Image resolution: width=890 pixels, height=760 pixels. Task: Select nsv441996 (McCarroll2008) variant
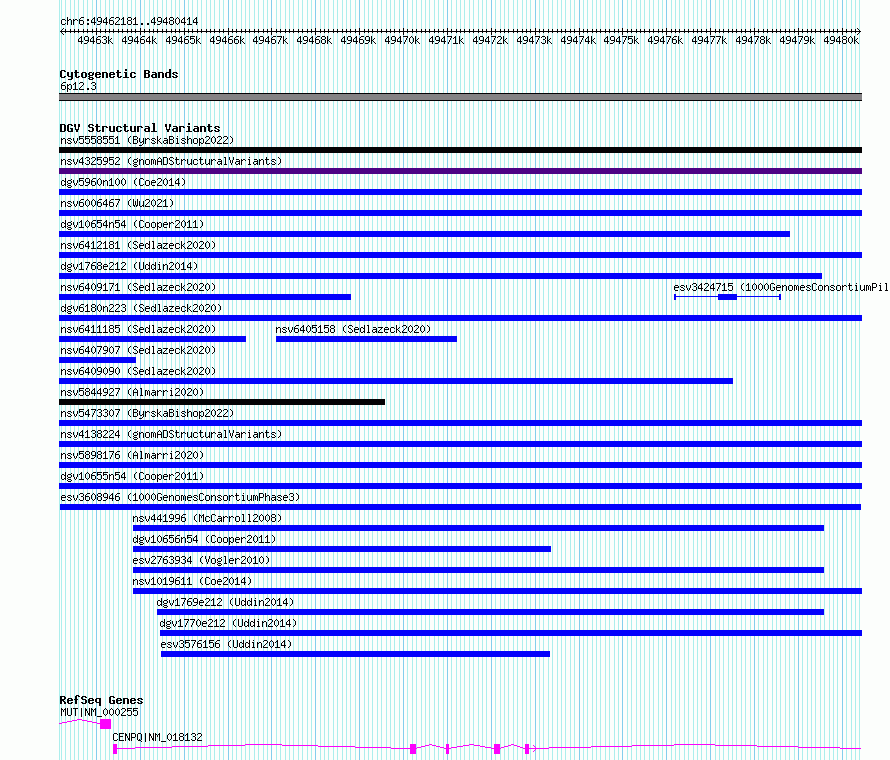pyautogui.click(x=207, y=518)
